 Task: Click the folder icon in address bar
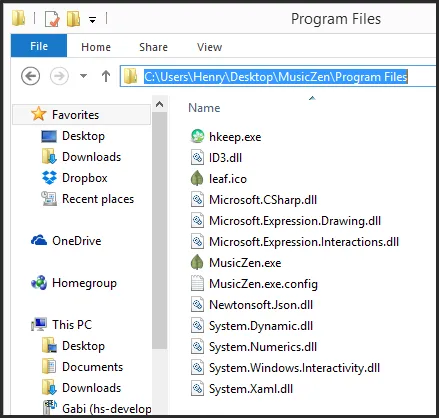[130, 76]
